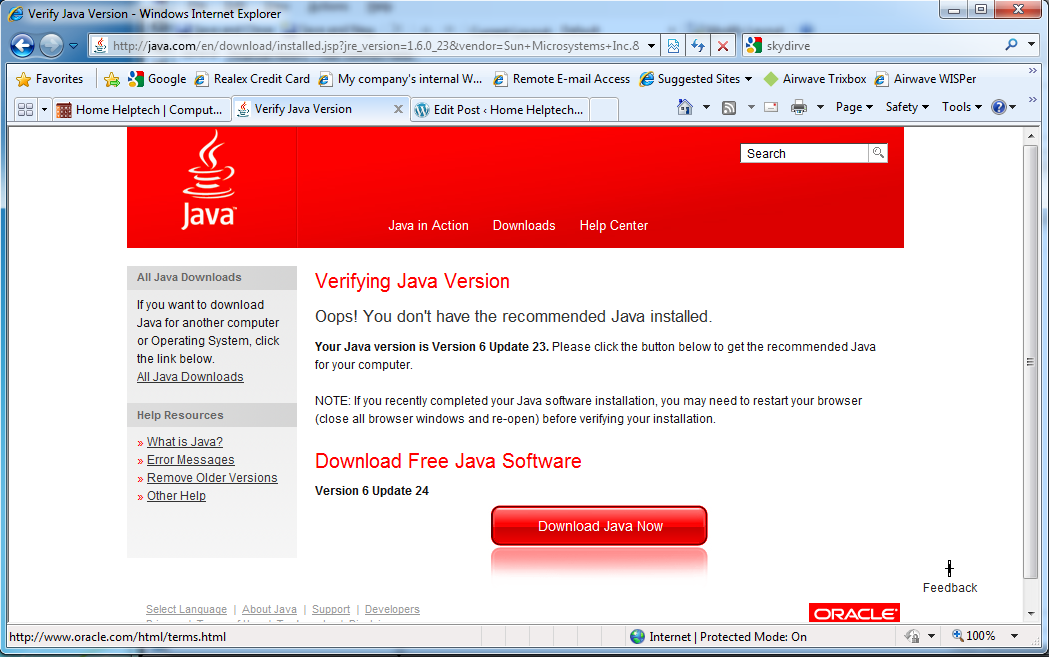Open the Remove Older Versions link
Viewport: 1049px width, 657px height.
click(x=212, y=478)
